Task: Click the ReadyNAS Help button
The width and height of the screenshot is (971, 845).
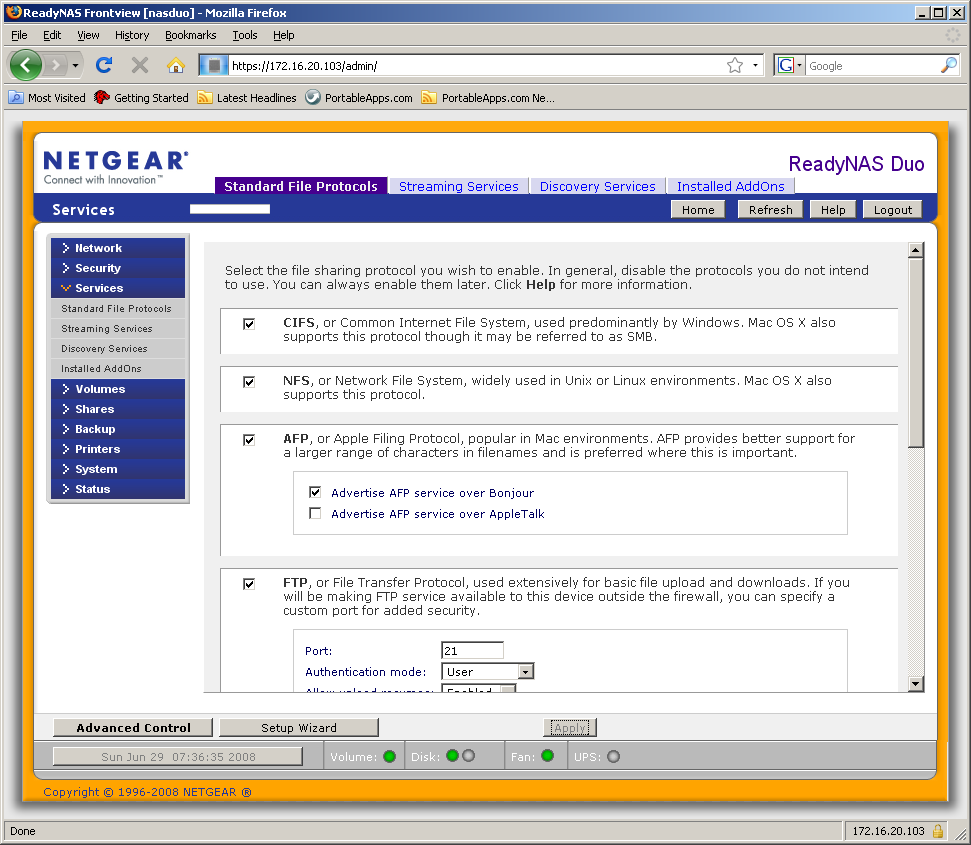Action: tap(833, 210)
